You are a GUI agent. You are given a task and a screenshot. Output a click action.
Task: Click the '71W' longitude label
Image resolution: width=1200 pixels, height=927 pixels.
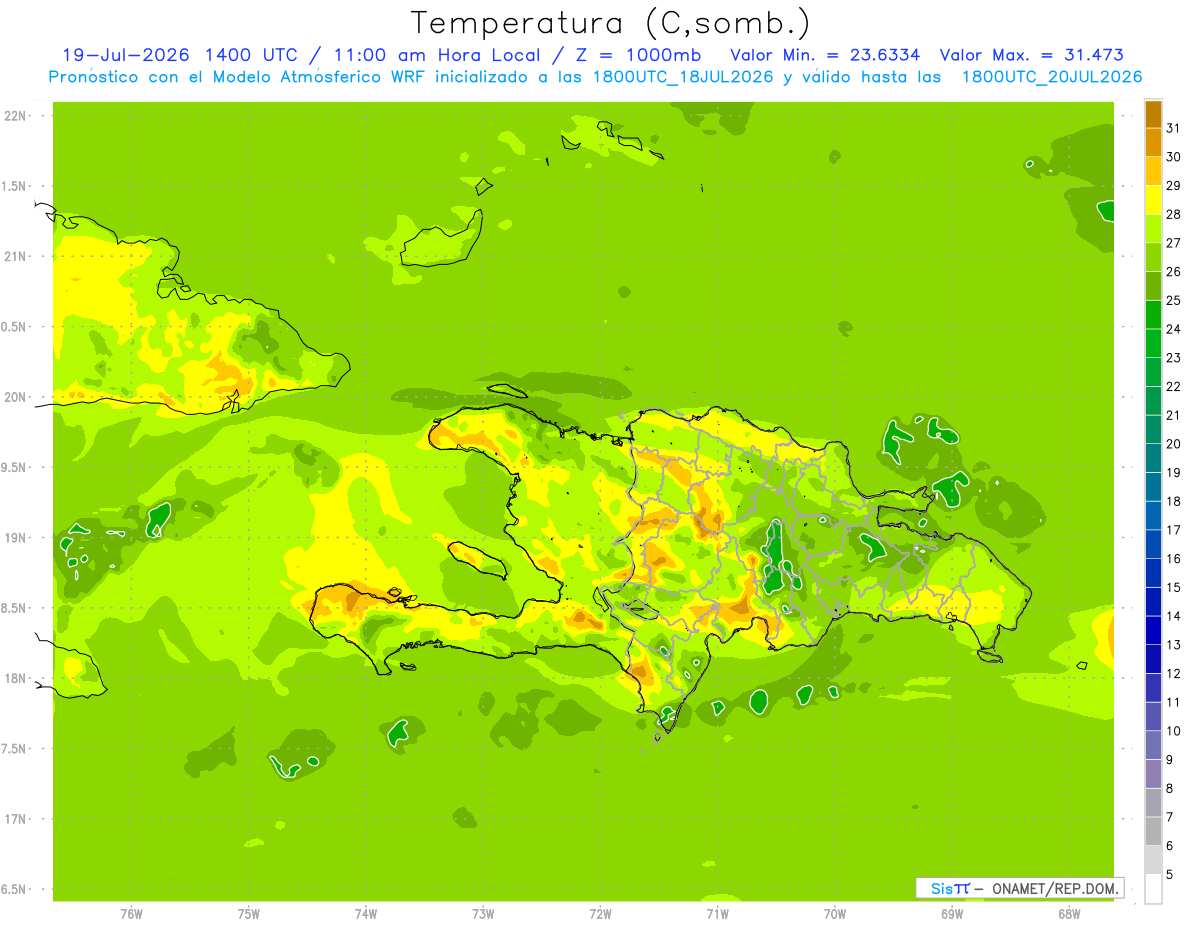[x=717, y=913]
